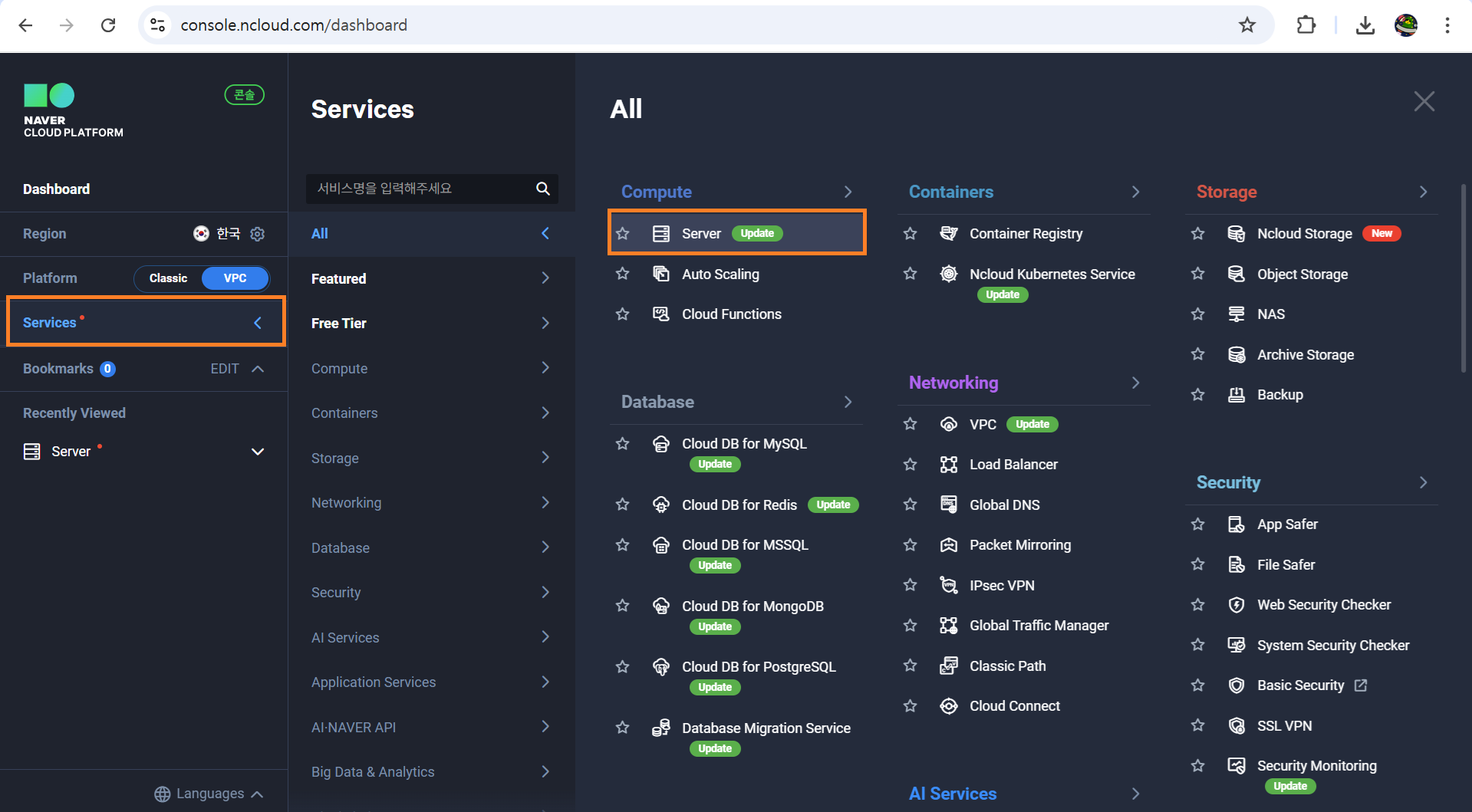The width and height of the screenshot is (1472, 812).
Task: Open Big Data & Analytics menu item
Action: [x=431, y=771]
